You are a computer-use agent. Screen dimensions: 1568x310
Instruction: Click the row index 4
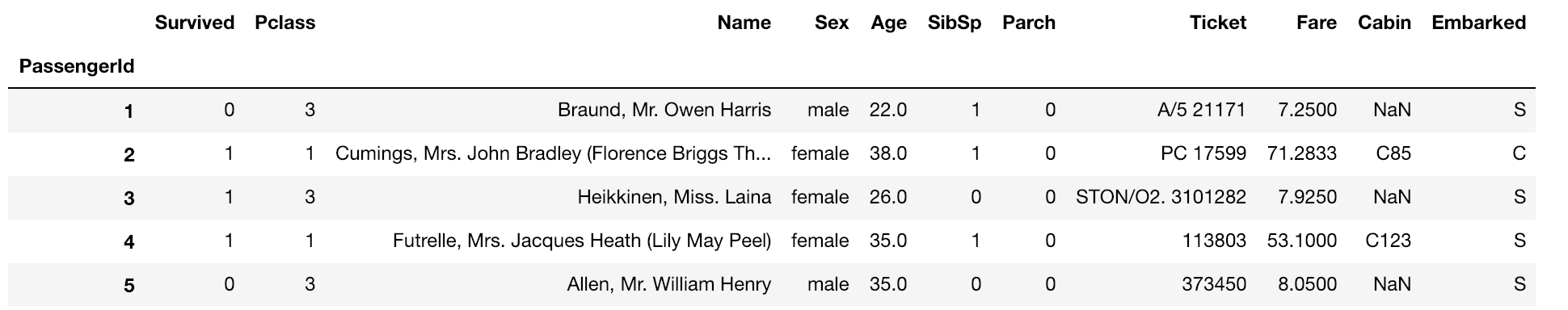129,241
